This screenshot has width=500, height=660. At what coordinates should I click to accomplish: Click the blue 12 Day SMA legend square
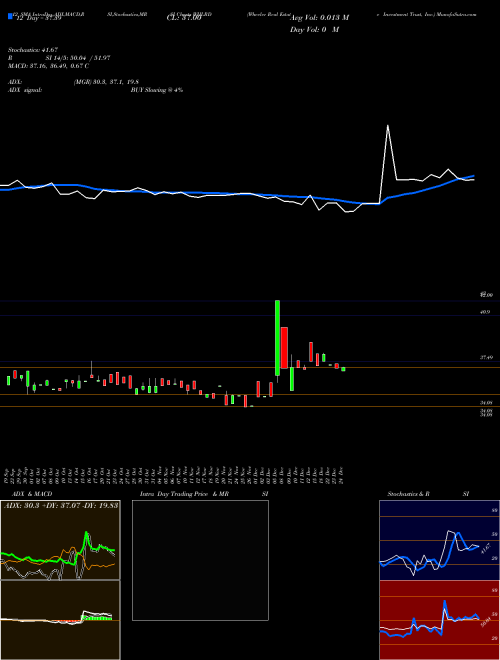pos(11,16)
